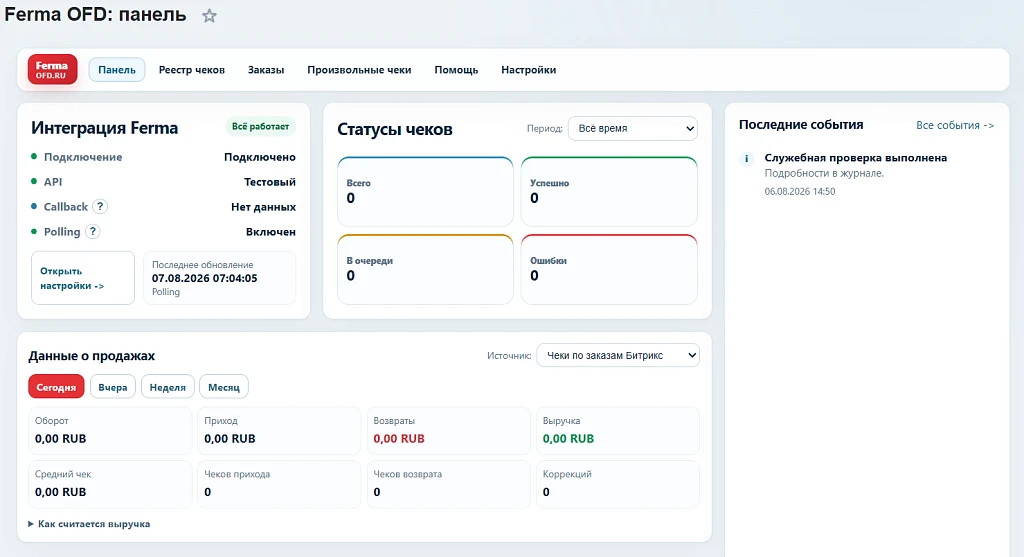The image size is (1024, 557).
Task: Click the 'В очереди' receipts status card
Action: (425, 269)
